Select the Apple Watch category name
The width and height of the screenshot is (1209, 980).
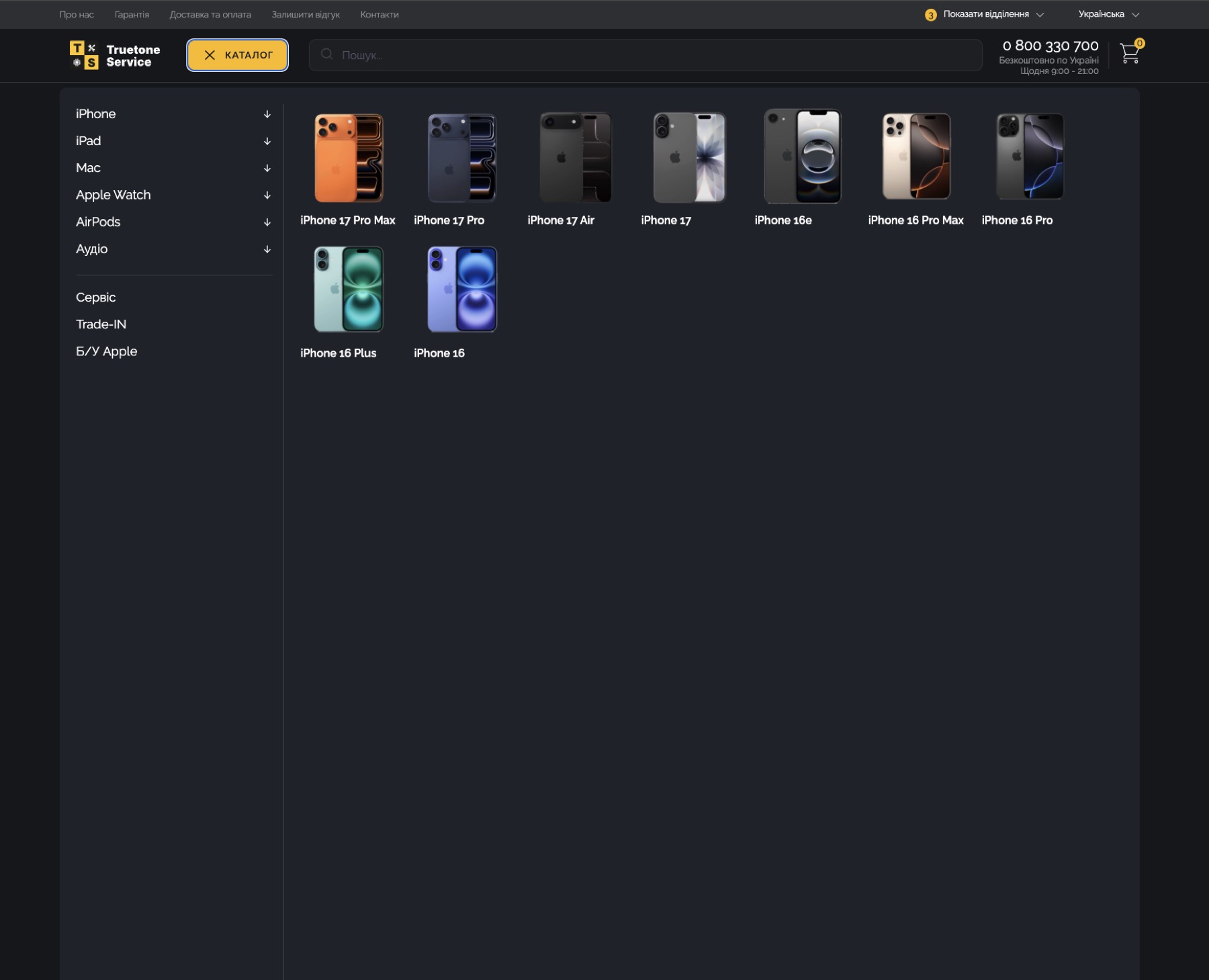point(114,195)
